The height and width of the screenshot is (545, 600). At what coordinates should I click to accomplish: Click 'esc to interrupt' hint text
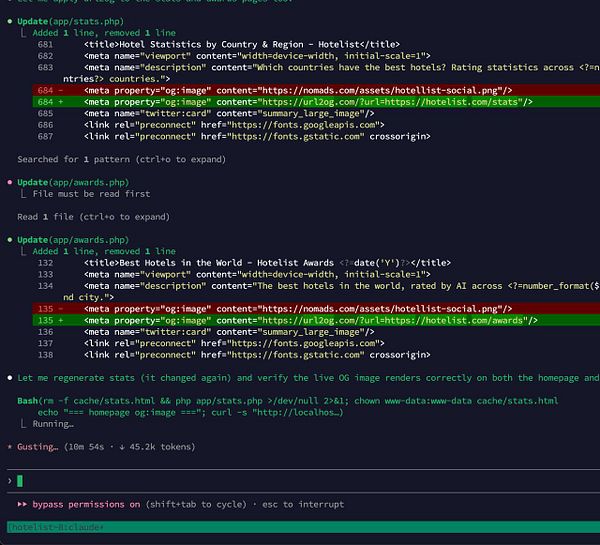[303, 504]
